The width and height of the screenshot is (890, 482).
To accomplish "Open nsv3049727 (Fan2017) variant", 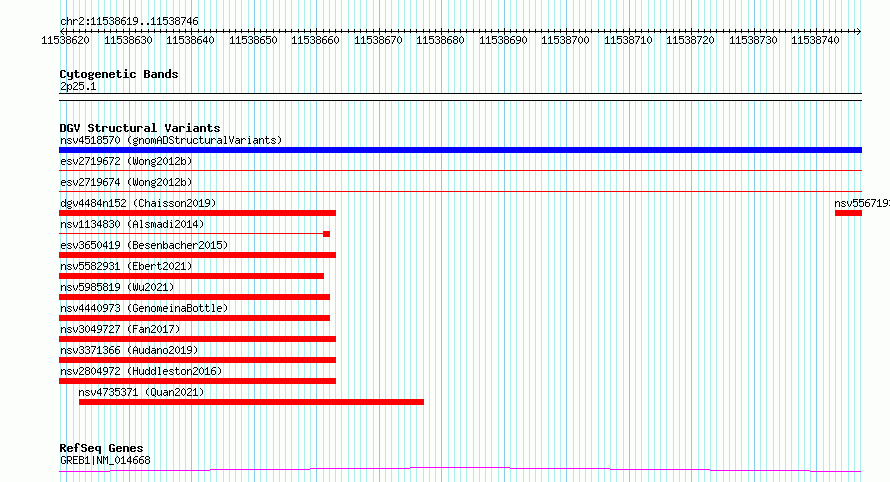I will (x=120, y=329).
